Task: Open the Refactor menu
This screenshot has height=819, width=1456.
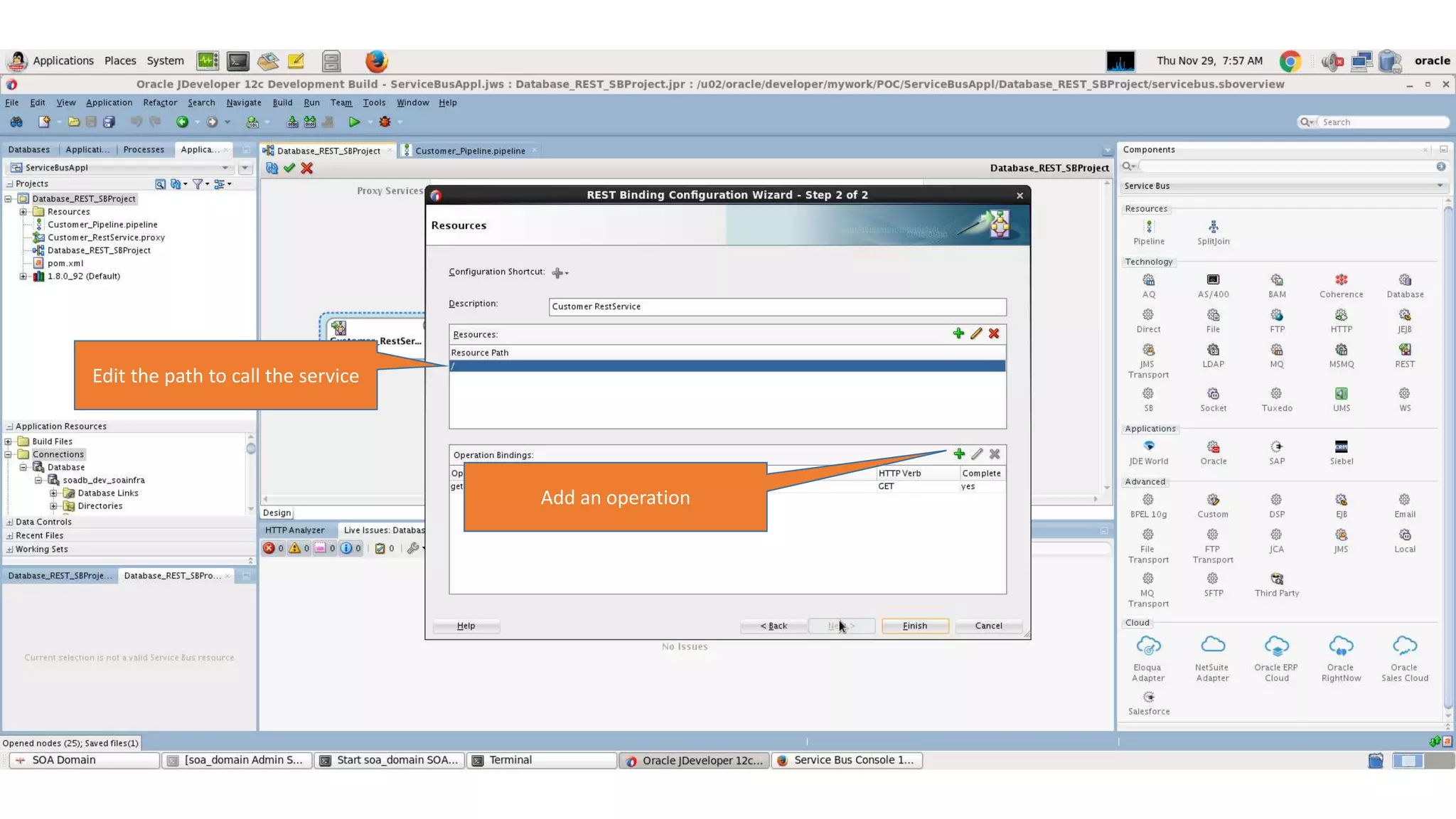Action: 160,102
